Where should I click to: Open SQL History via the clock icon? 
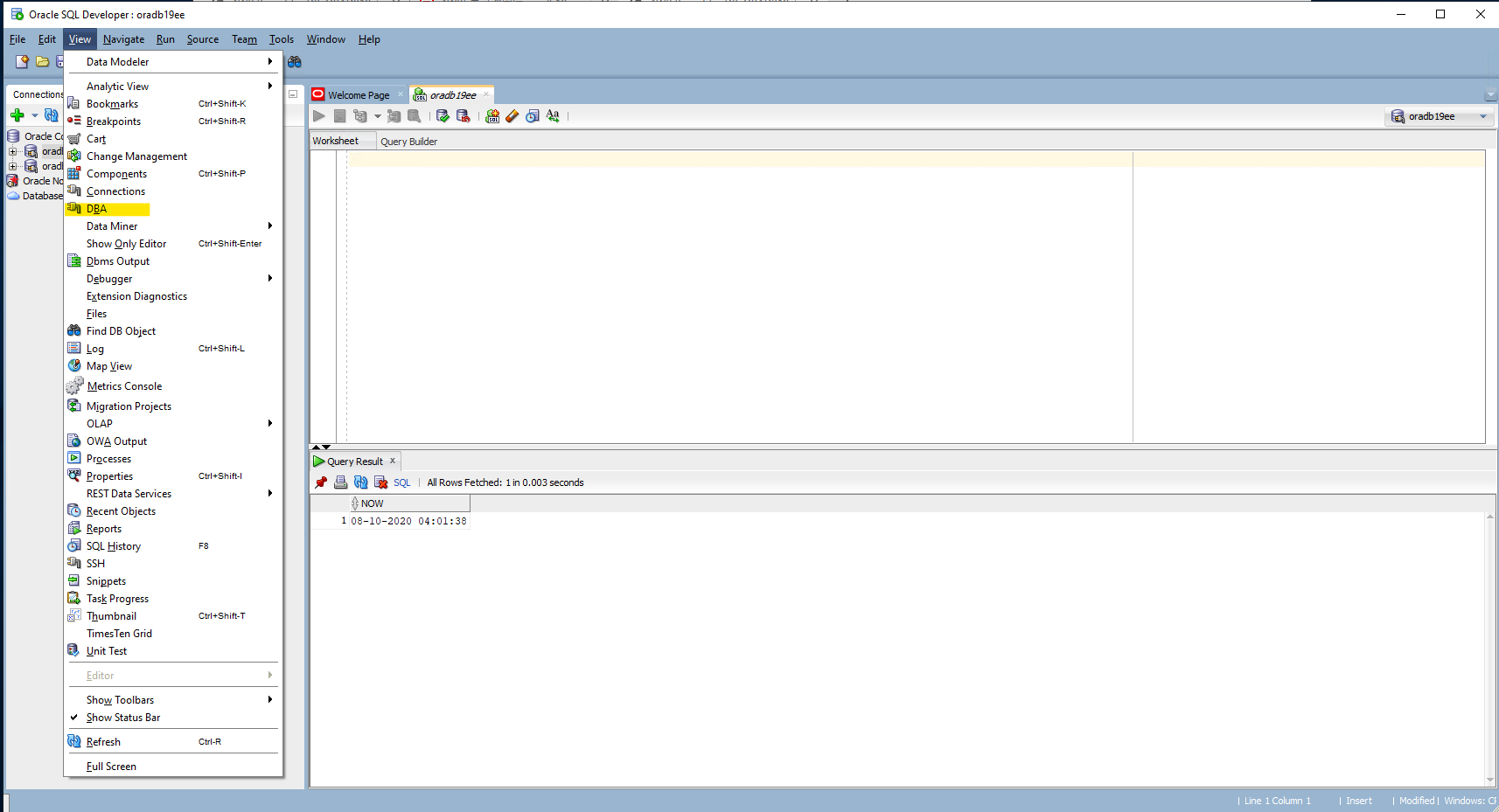tap(533, 116)
